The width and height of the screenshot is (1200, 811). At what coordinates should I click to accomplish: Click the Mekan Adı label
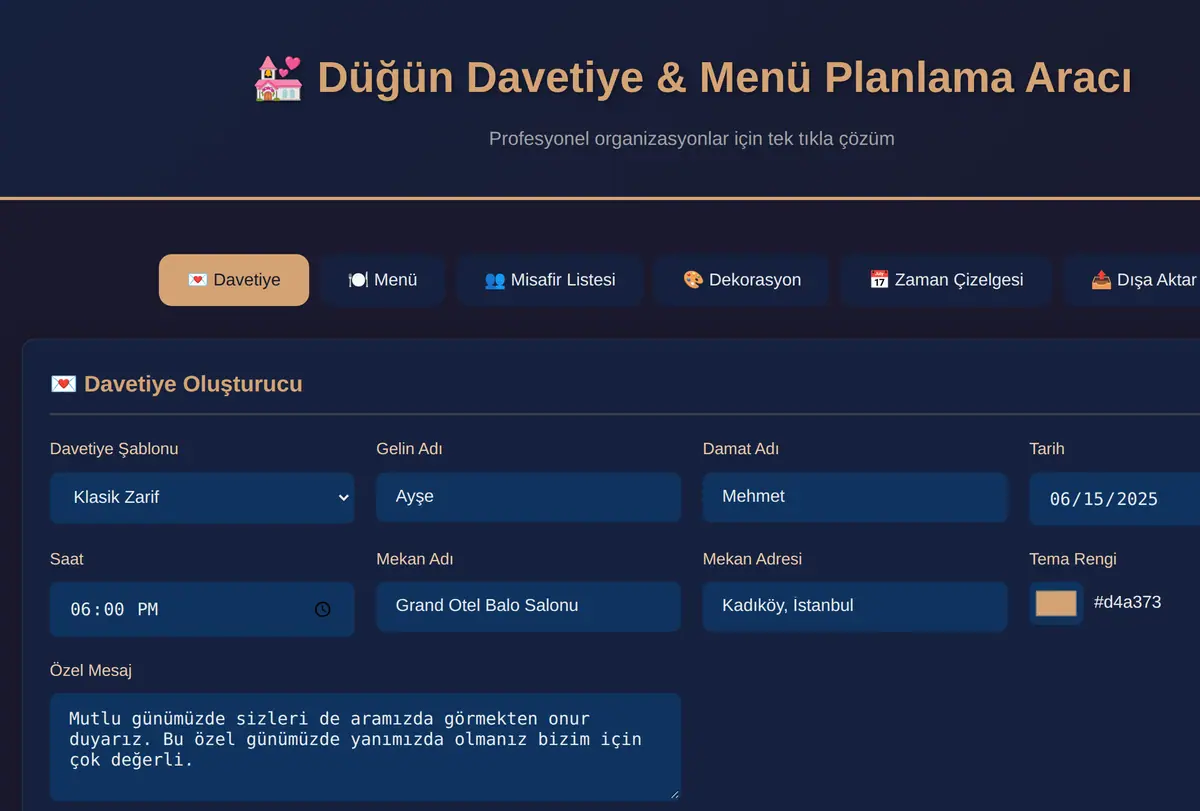coord(415,559)
